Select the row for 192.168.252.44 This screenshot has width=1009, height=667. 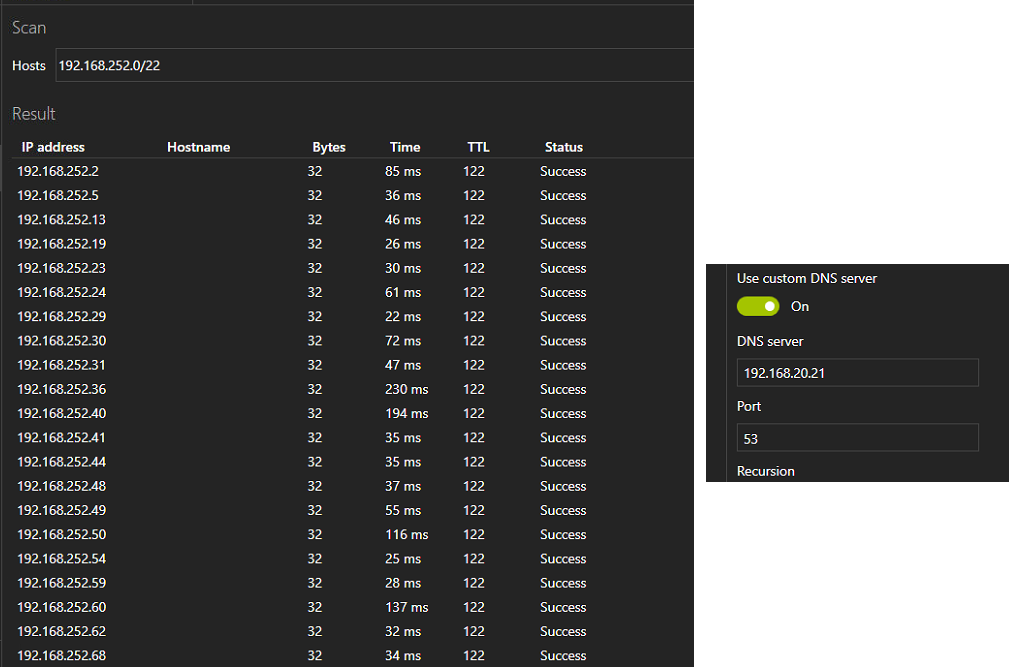352,462
